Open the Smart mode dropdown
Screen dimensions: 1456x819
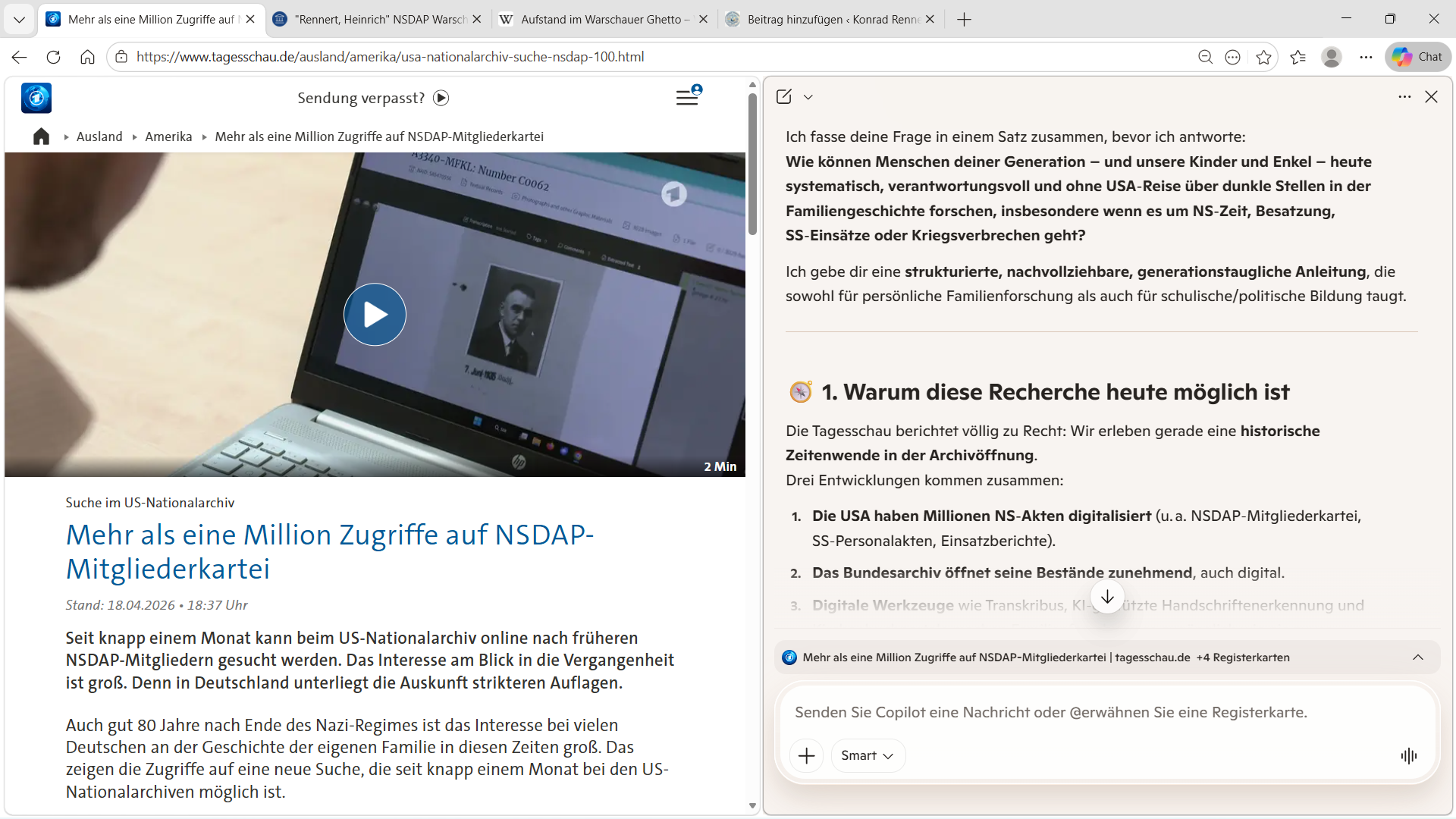pyautogui.click(x=868, y=755)
